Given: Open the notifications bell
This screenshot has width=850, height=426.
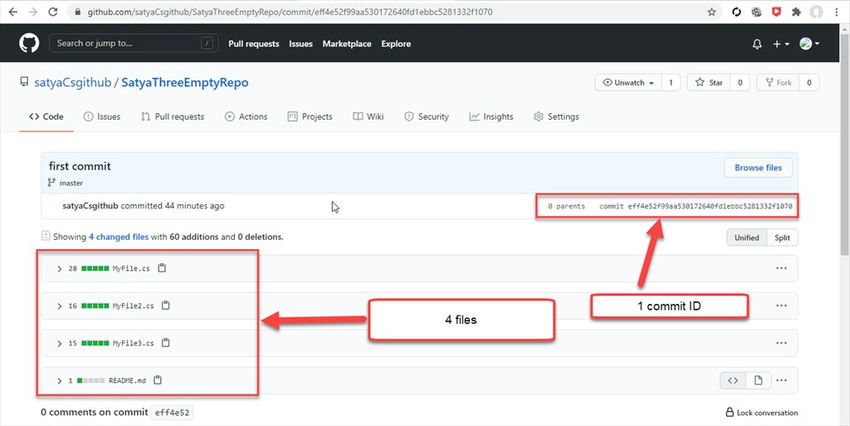Looking at the screenshot, I should pyautogui.click(x=757, y=44).
